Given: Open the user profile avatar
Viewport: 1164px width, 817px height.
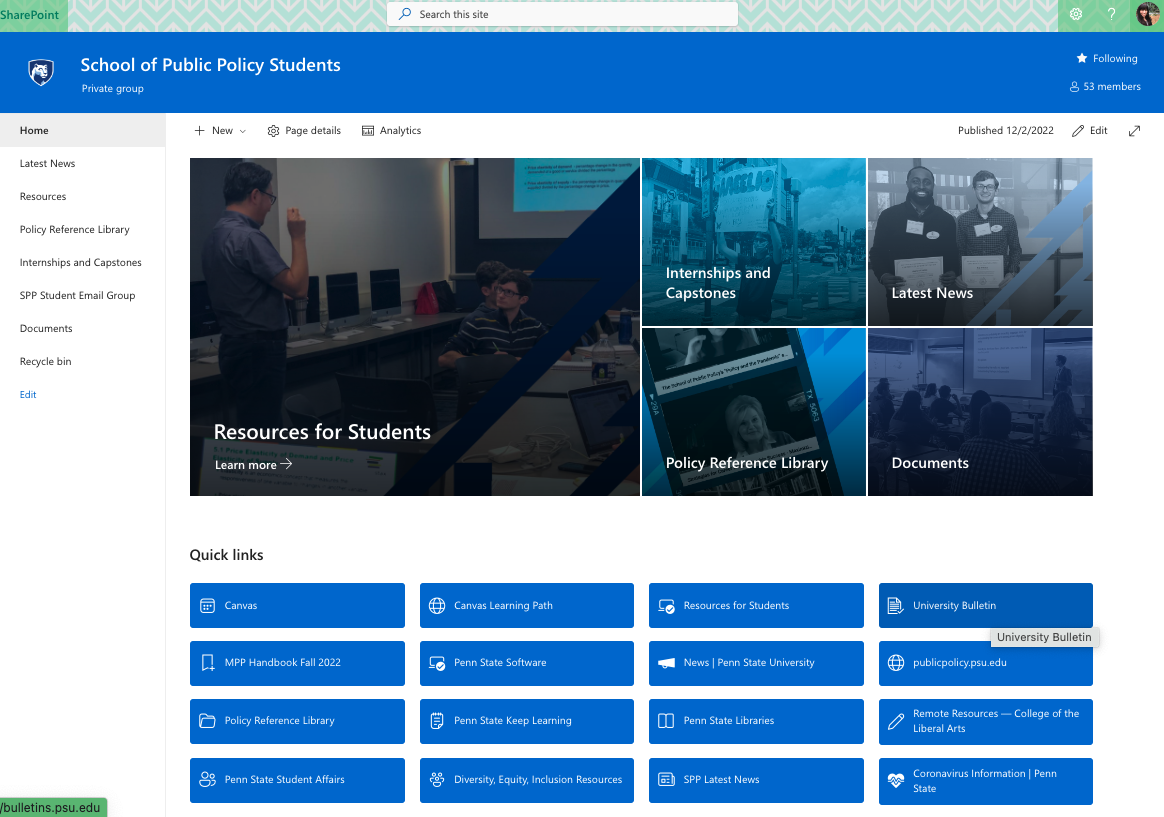Looking at the screenshot, I should (1147, 14).
